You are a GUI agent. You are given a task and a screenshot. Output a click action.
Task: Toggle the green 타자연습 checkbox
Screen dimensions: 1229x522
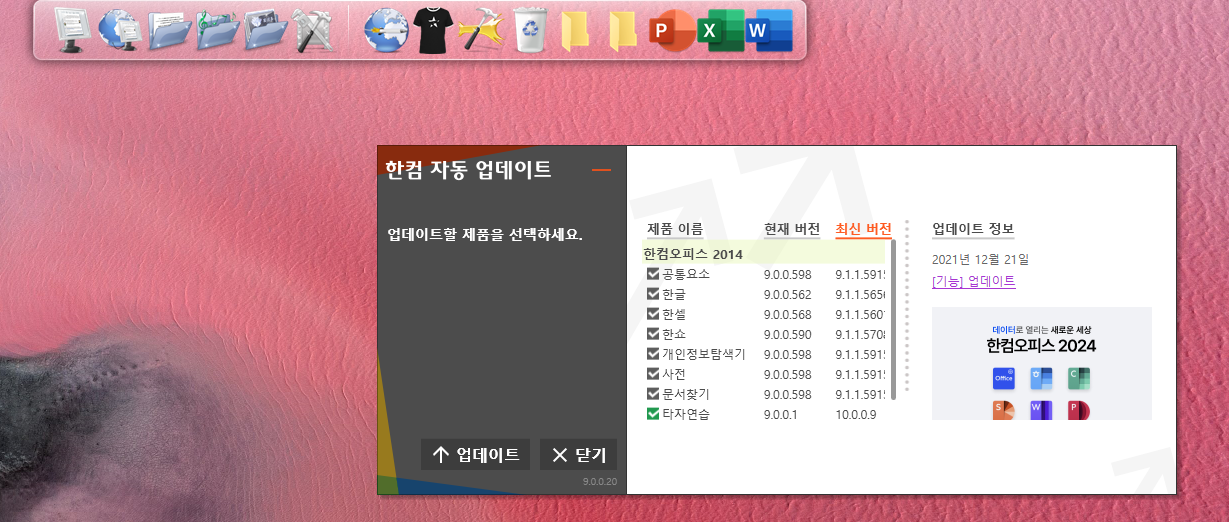tap(653, 414)
